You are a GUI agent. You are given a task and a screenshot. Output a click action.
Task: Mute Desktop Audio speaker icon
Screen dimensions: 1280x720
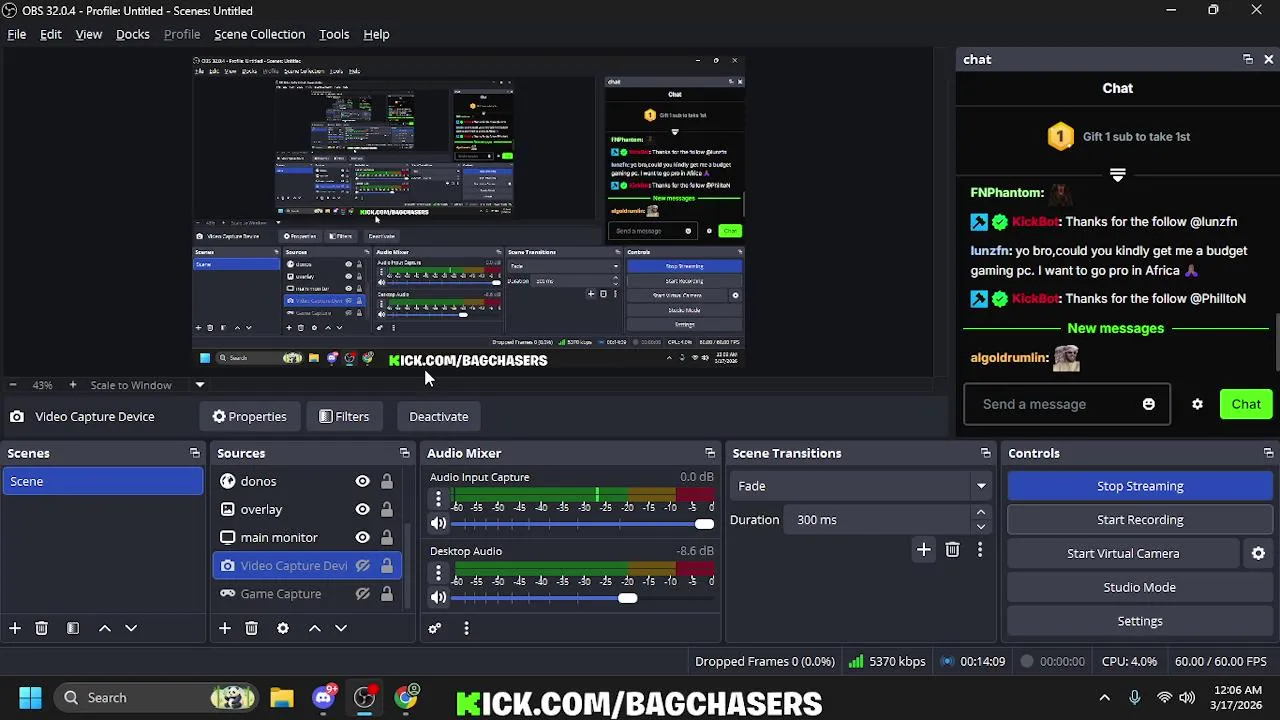438,597
